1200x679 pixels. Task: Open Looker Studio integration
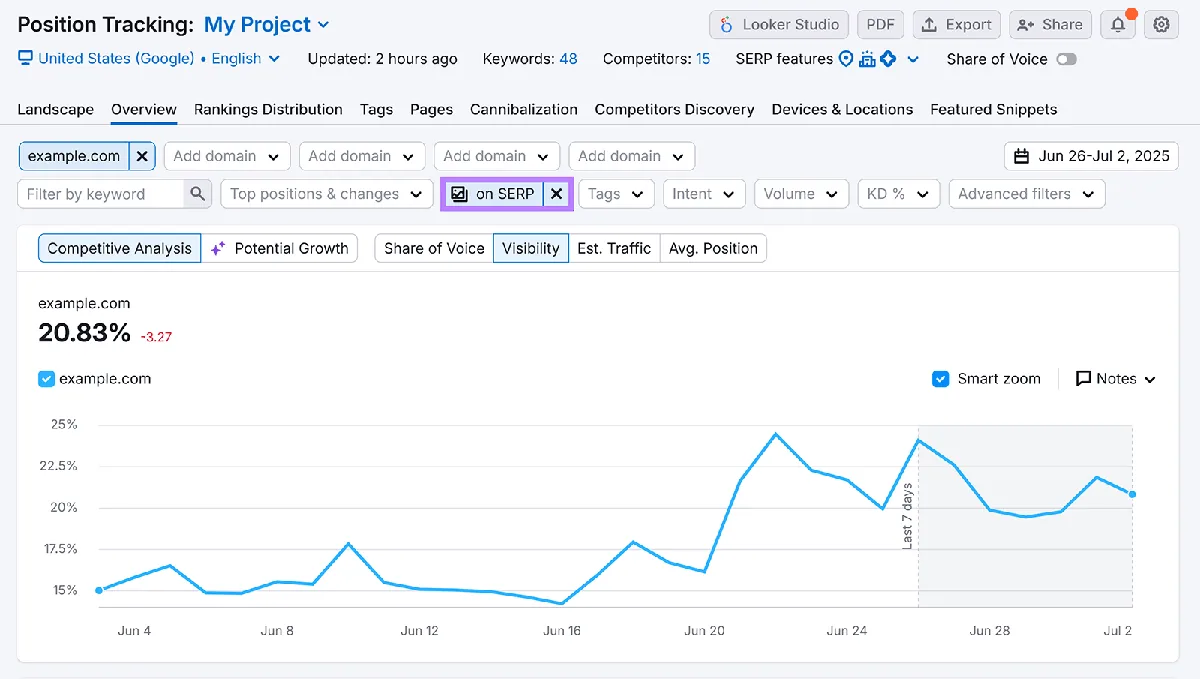pyautogui.click(x=779, y=25)
